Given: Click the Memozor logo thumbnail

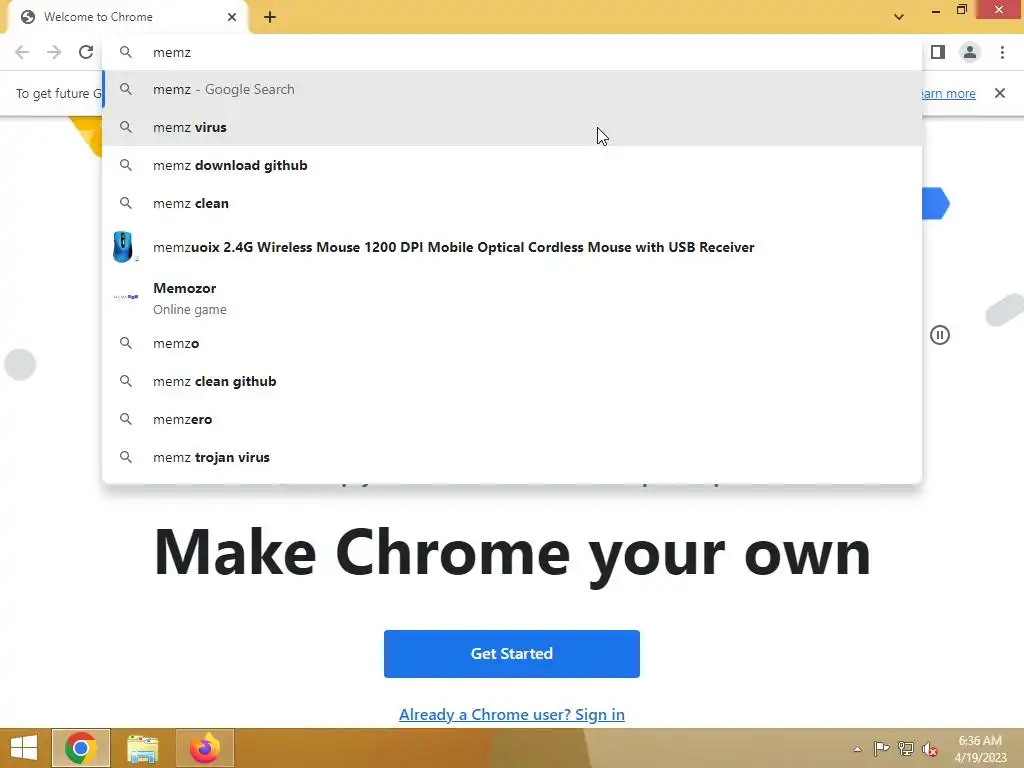Looking at the screenshot, I should pos(126,296).
